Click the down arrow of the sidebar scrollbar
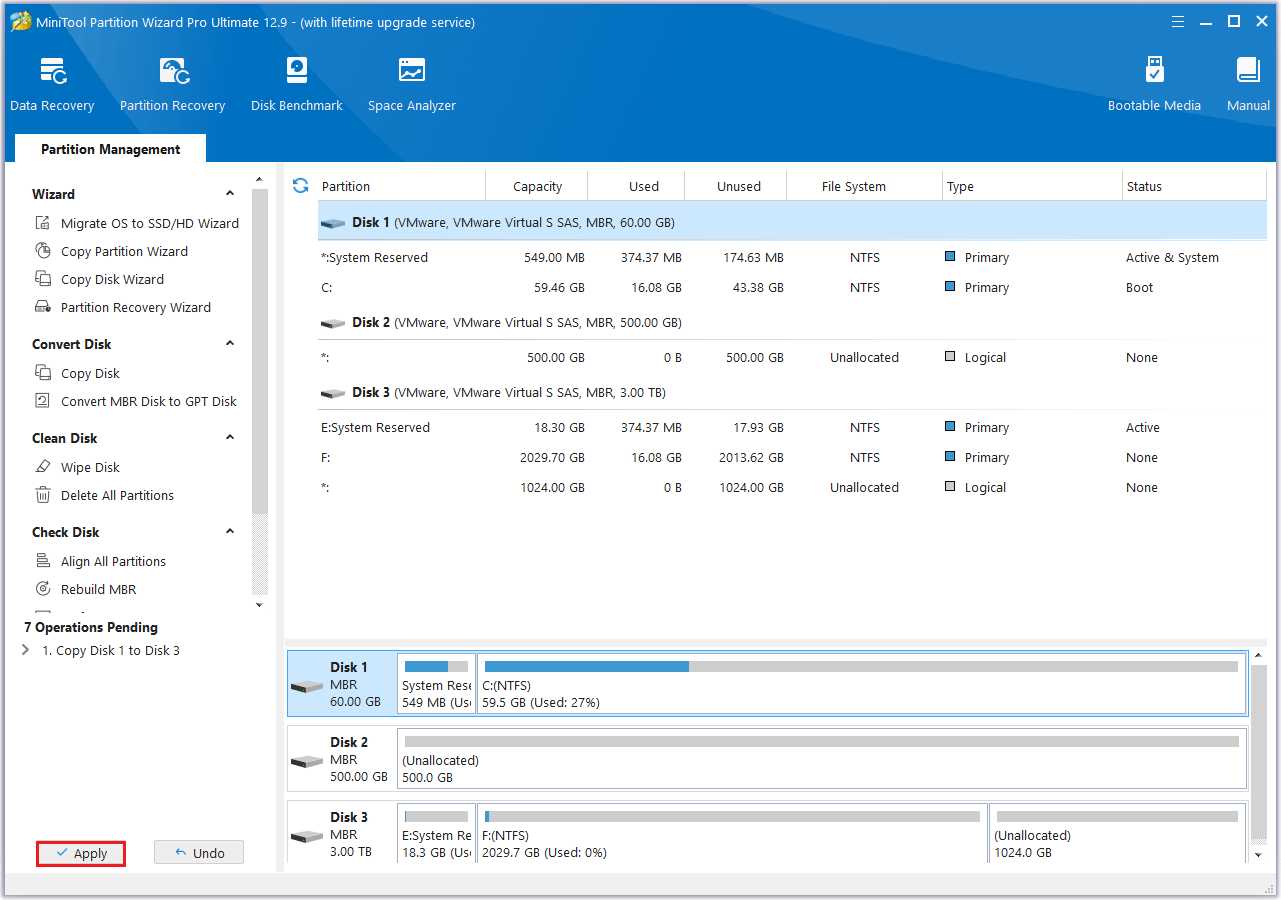Screen dimensions: 1281x900 pos(260,605)
